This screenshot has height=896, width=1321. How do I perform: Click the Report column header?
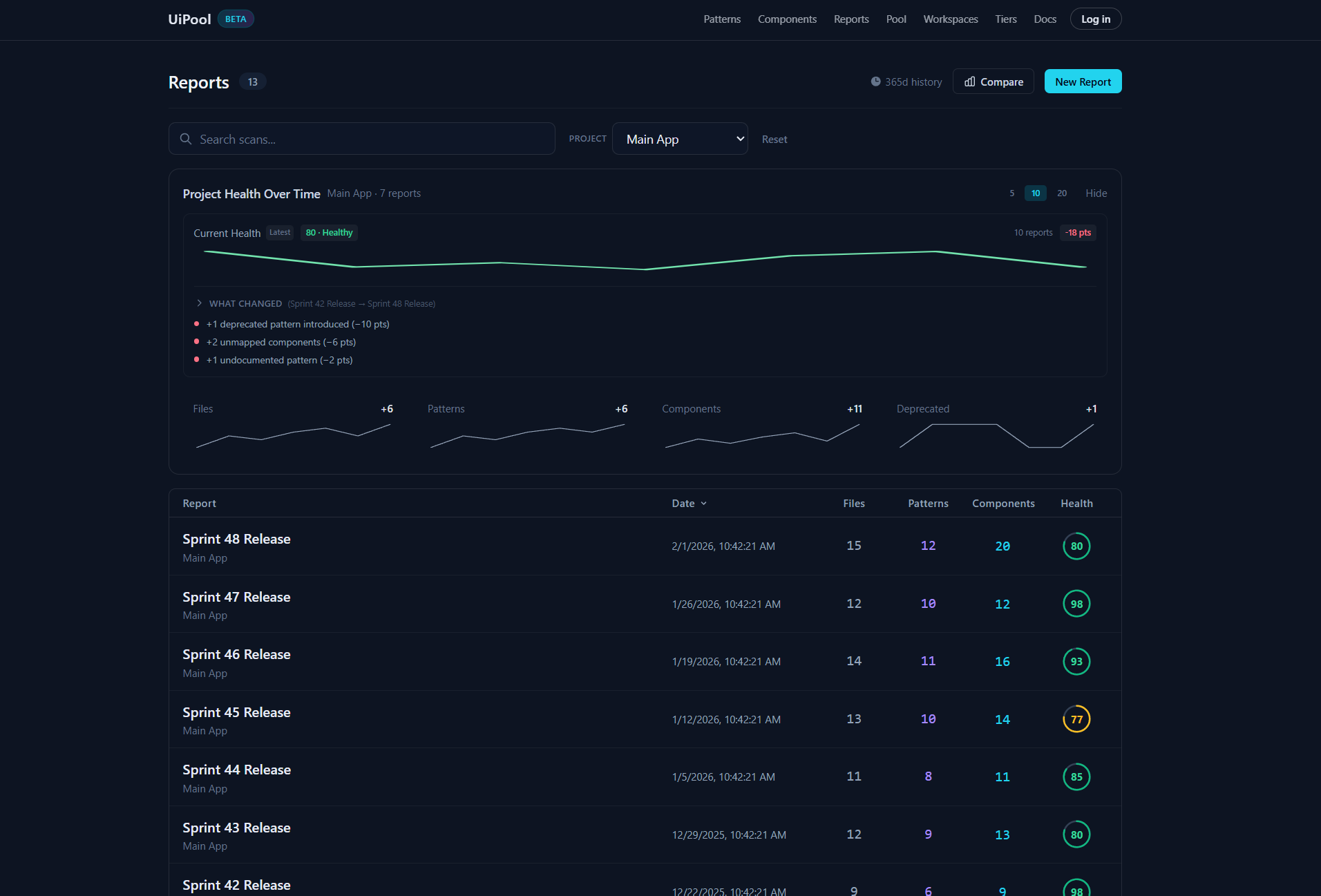tap(200, 504)
